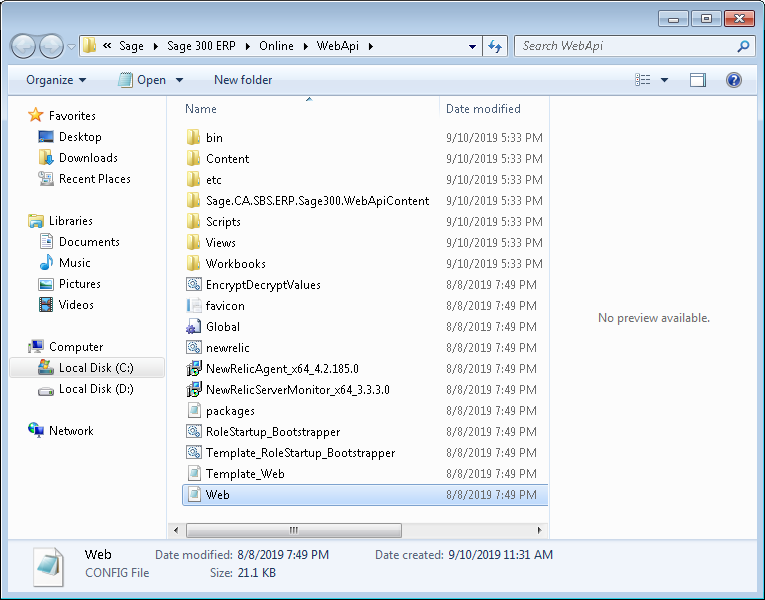The image size is (765, 600).
Task: Select the favicon file icon
Action: (194, 305)
